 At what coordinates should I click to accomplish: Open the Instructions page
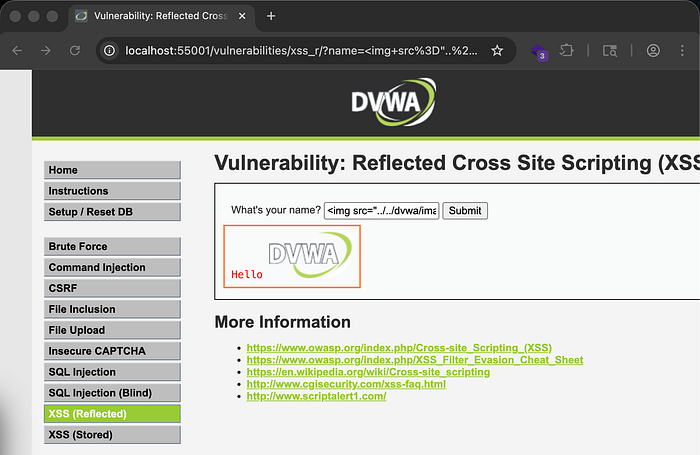112,191
